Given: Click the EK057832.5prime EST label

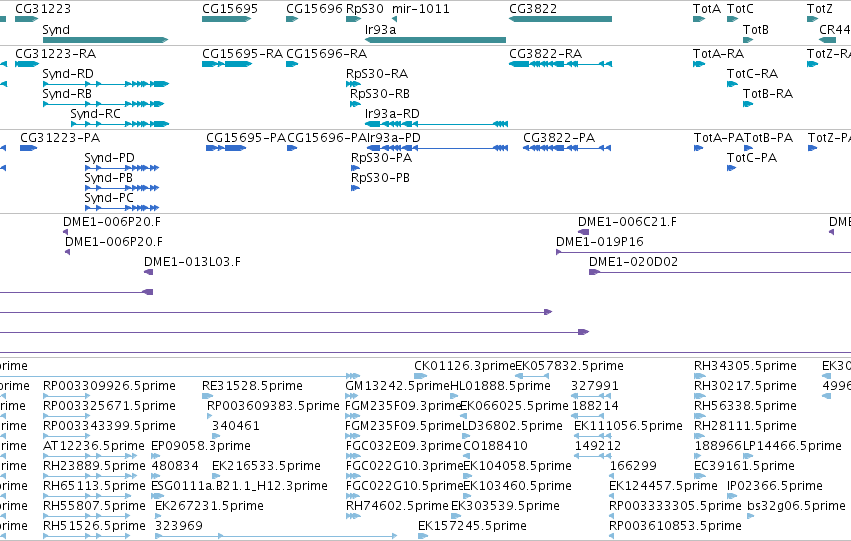Looking at the screenshot, I should click(569, 366).
